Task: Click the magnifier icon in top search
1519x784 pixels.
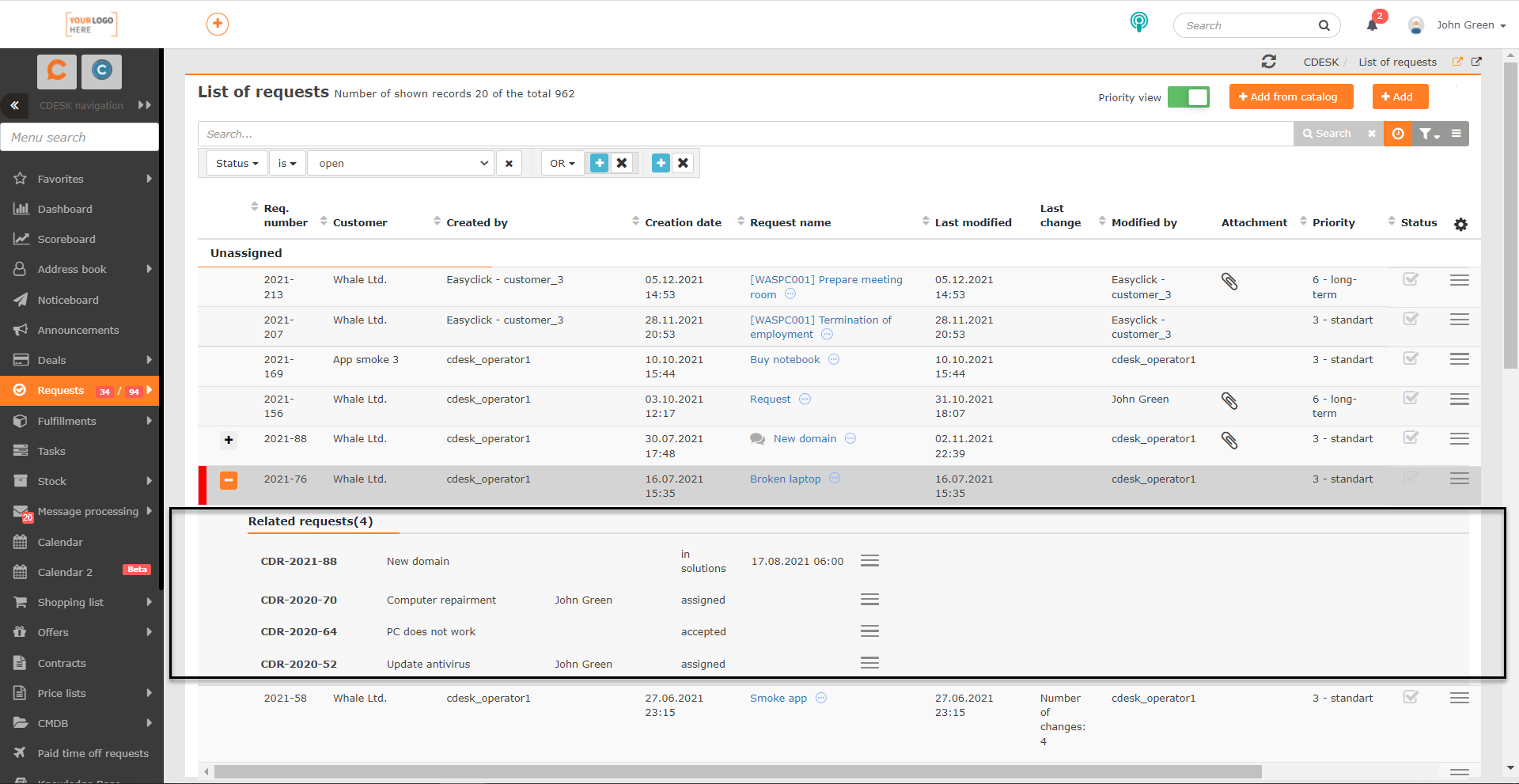Action: point(1324,25)
